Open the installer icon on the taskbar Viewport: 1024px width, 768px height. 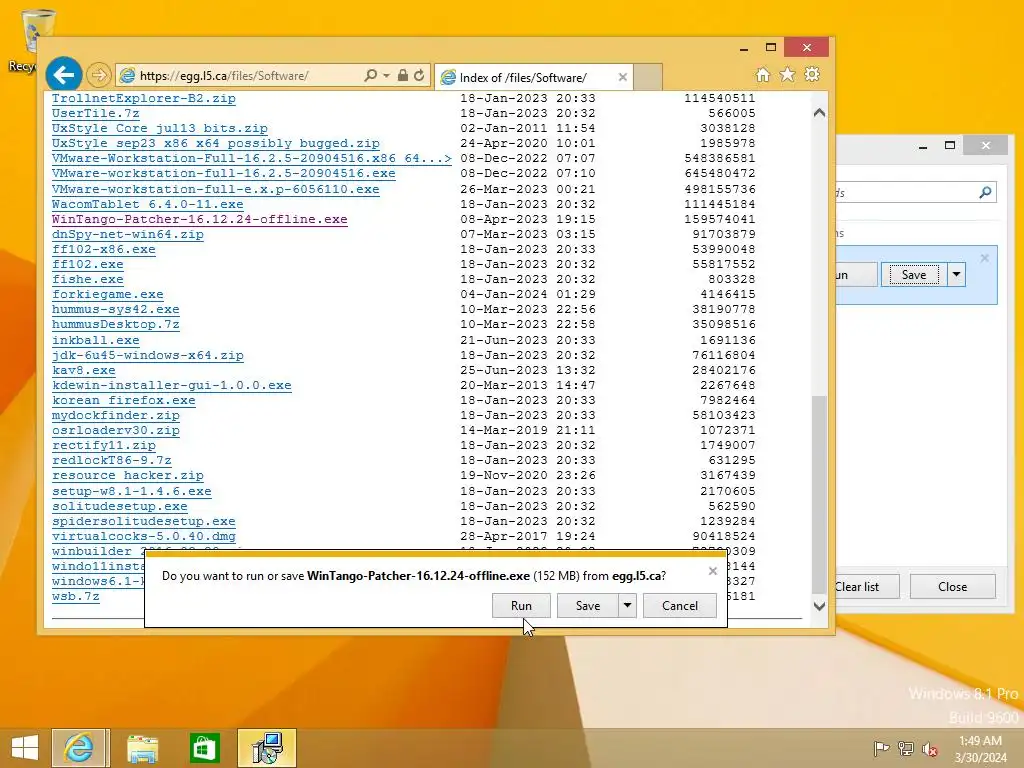[266, 748]
